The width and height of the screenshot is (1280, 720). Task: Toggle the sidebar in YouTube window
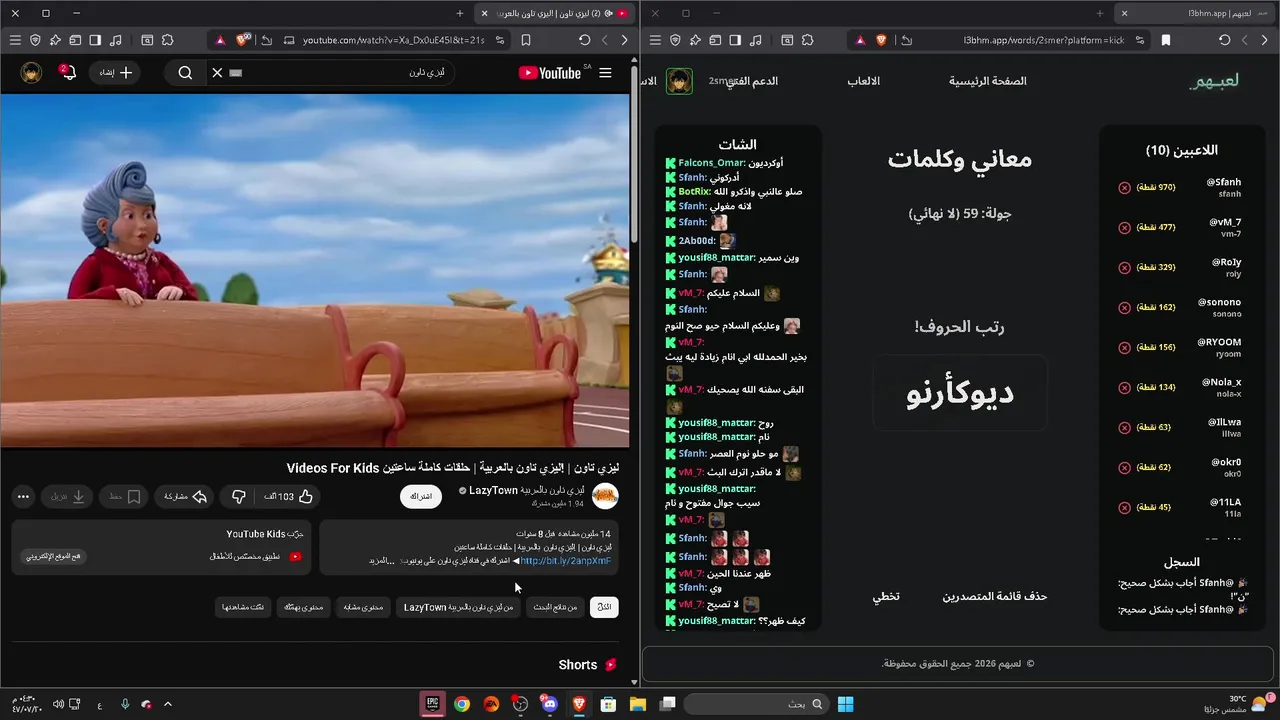(x=95, y=40)
